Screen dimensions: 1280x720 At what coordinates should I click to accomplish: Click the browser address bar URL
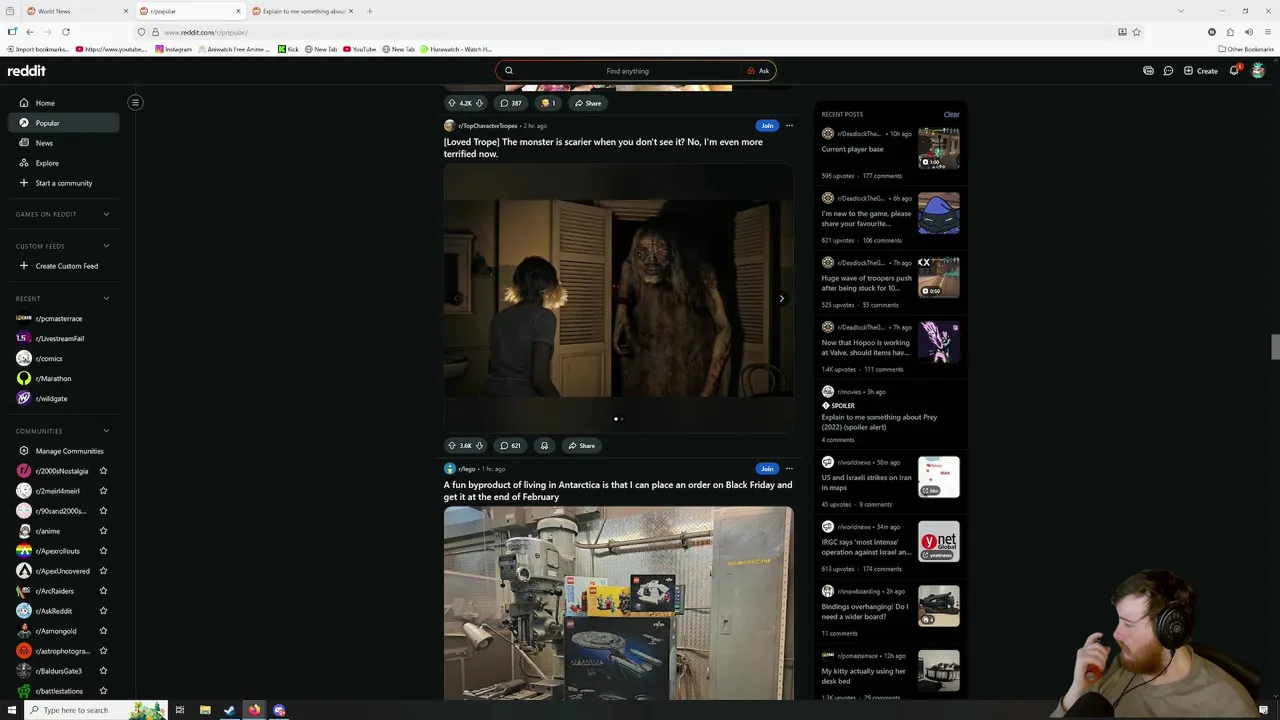coord(206,32)
